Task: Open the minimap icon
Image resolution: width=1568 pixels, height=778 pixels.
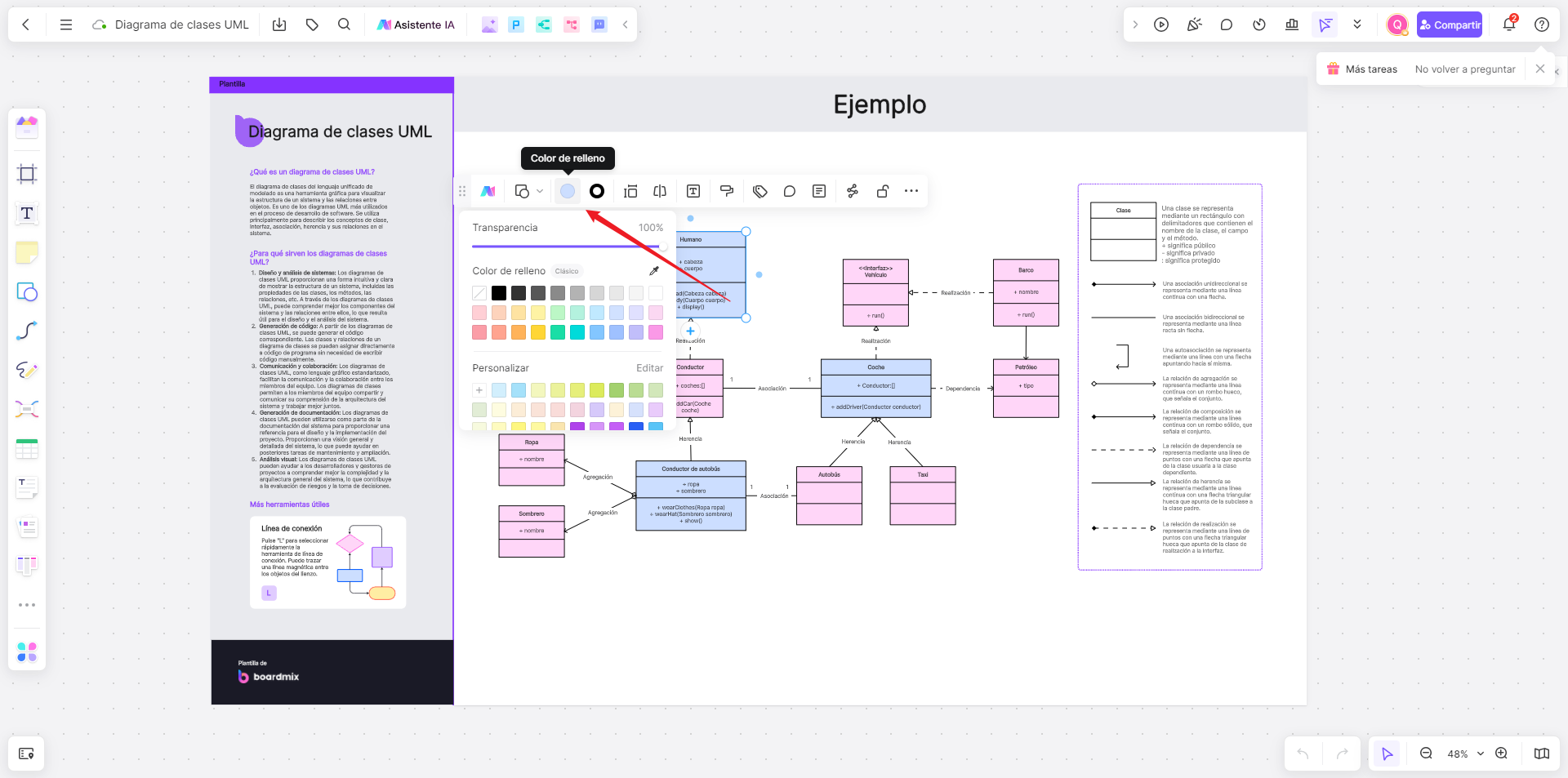Action: [x=1542, y=754]
